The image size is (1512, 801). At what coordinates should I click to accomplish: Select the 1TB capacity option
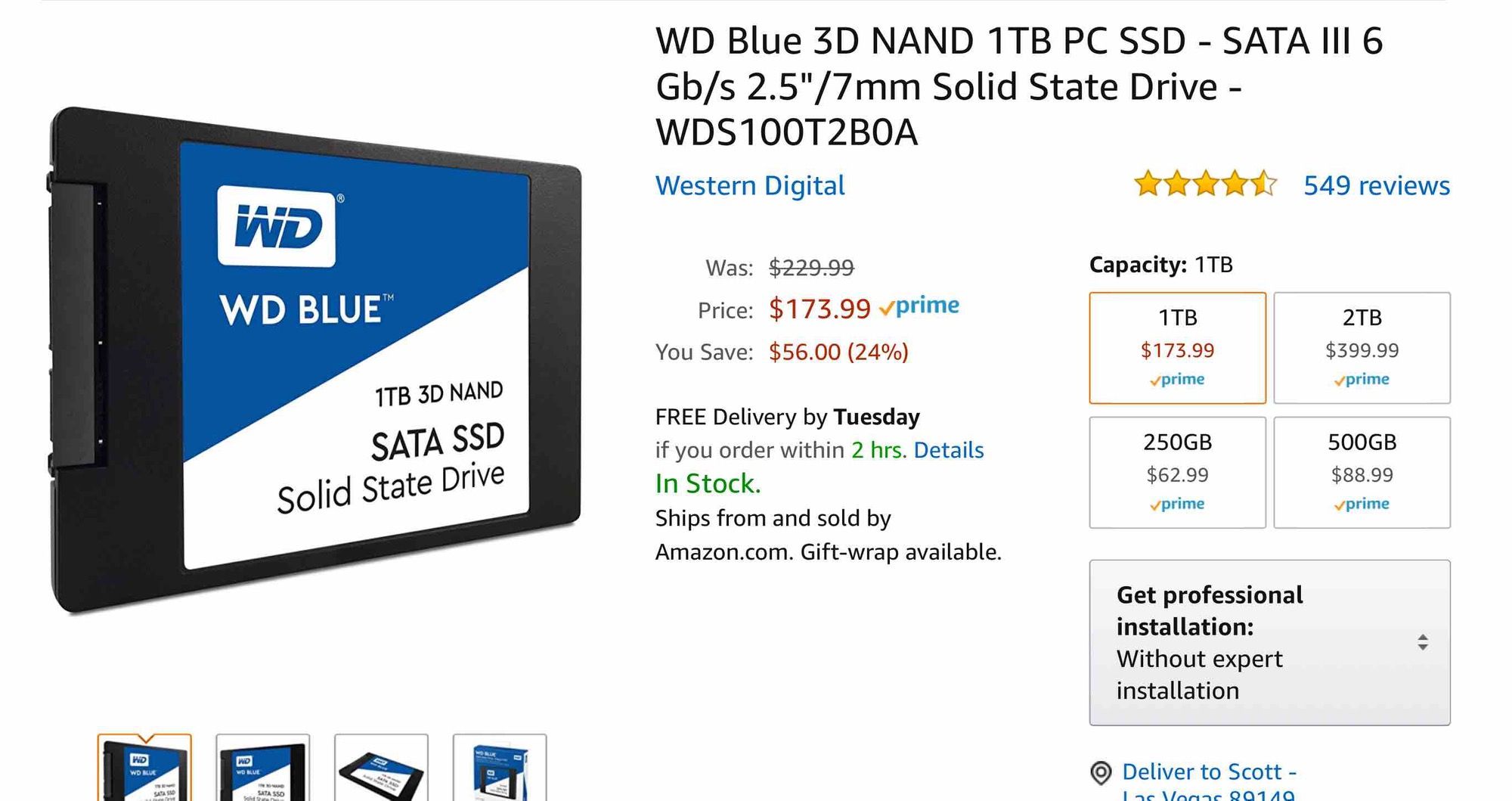(1177, 348)
